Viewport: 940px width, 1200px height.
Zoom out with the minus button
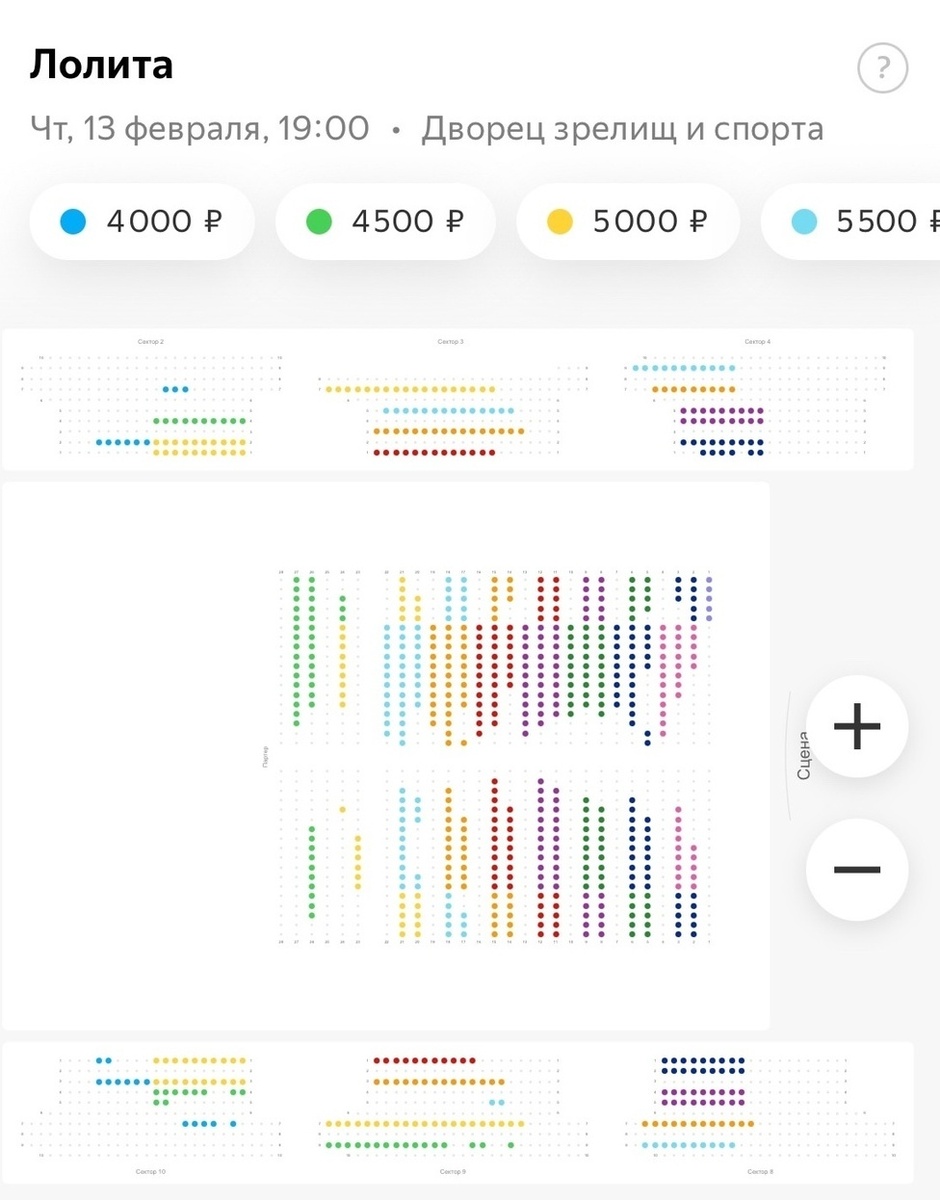(x=857, y=869)
